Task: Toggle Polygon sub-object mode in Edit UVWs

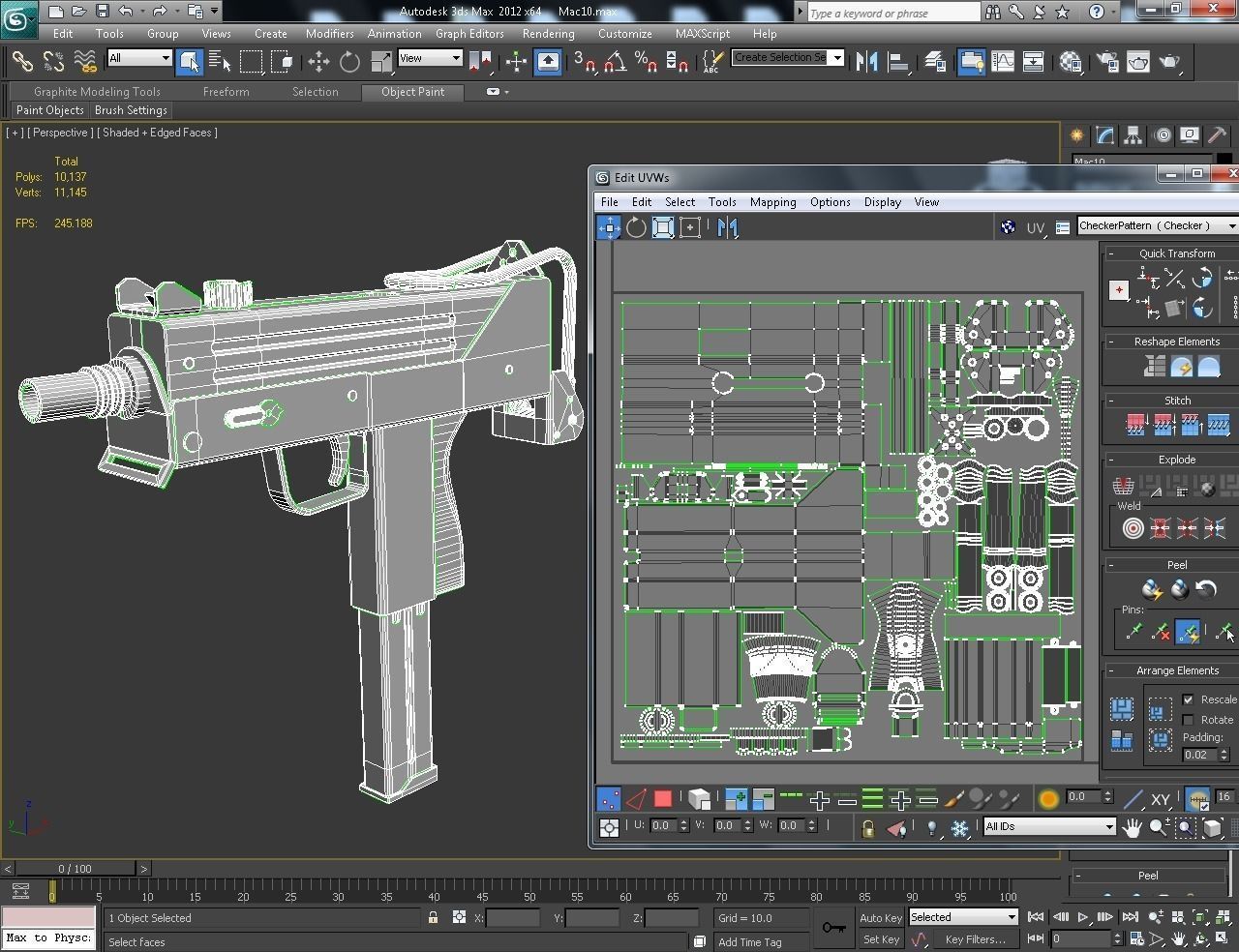Action: pos(662,799)
